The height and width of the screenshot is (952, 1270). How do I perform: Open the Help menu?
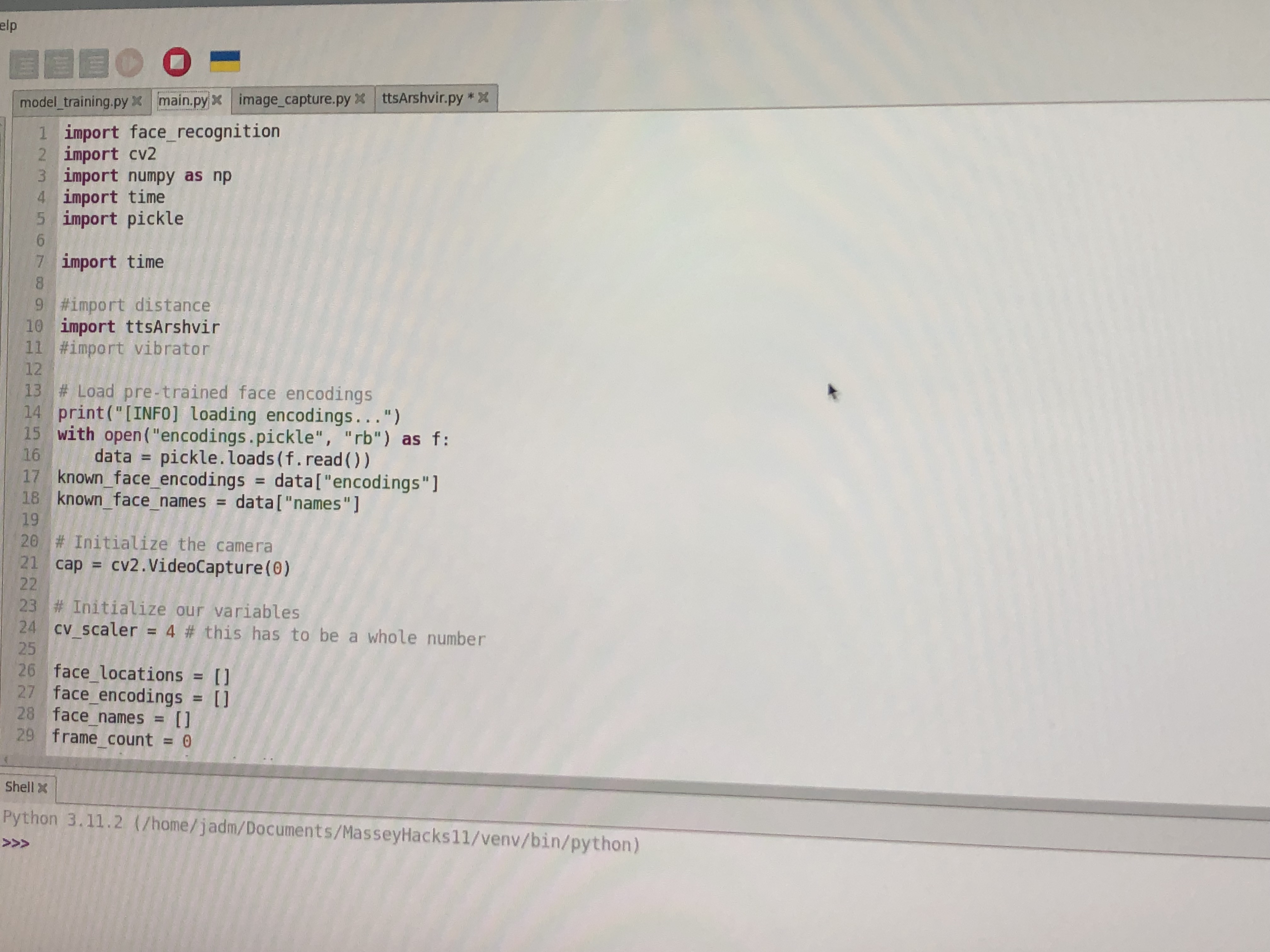pos(8,25)
